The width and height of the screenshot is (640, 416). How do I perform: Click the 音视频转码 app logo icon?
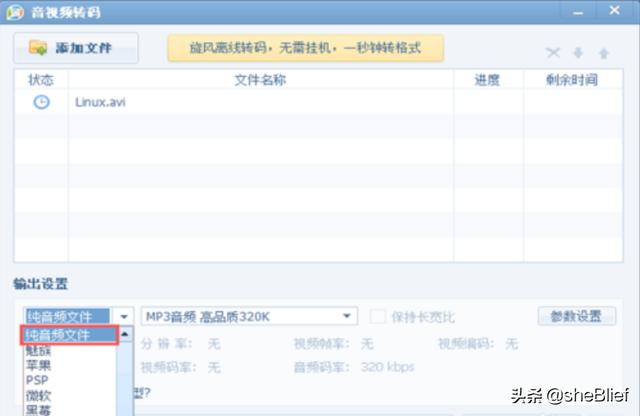[x=15, y=12]
